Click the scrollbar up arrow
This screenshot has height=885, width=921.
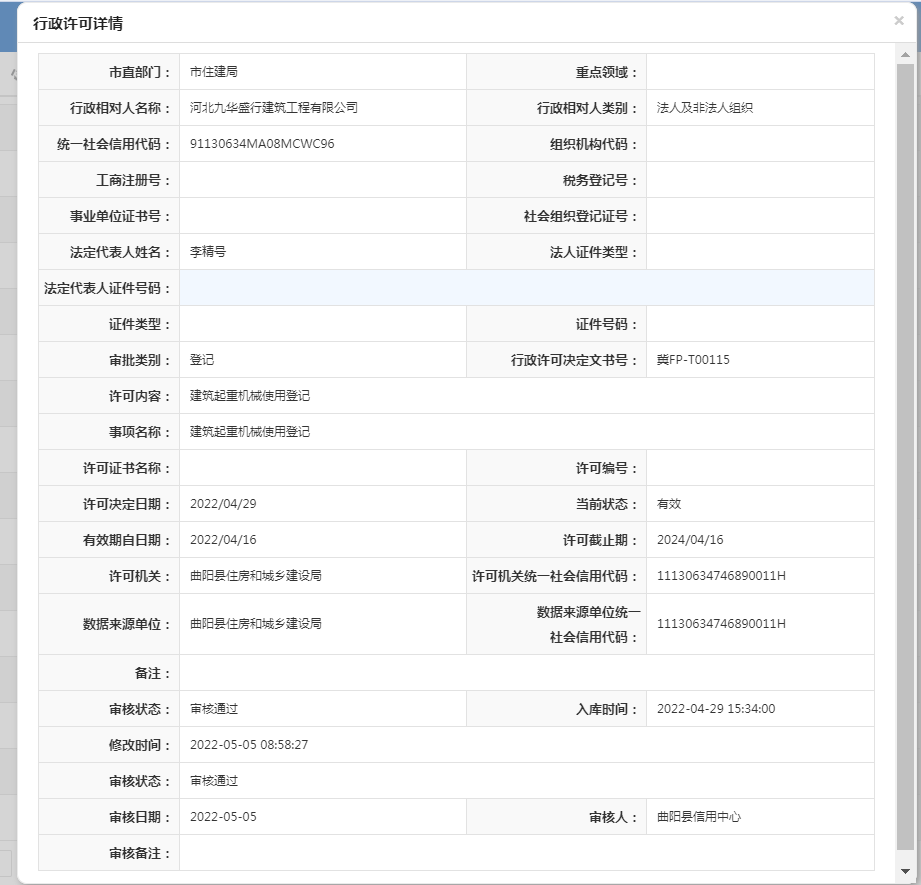pos(905,55)
